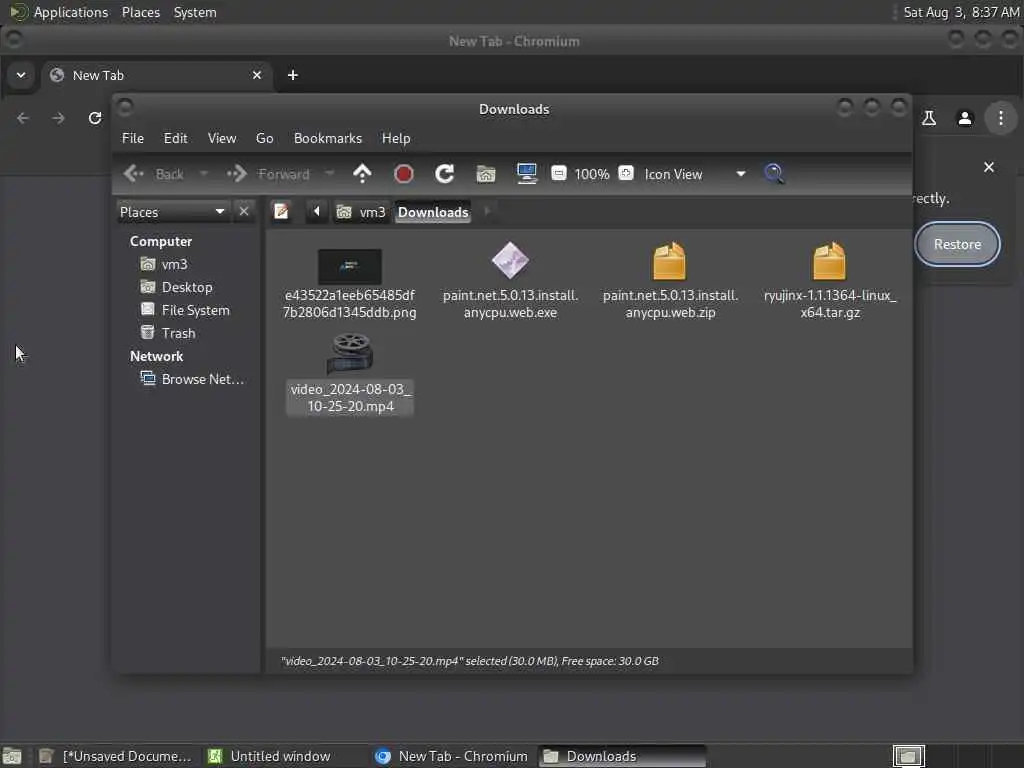
Task: Click the zoom out minus icon
Action: pyautogui.click(x=558, y=173)
